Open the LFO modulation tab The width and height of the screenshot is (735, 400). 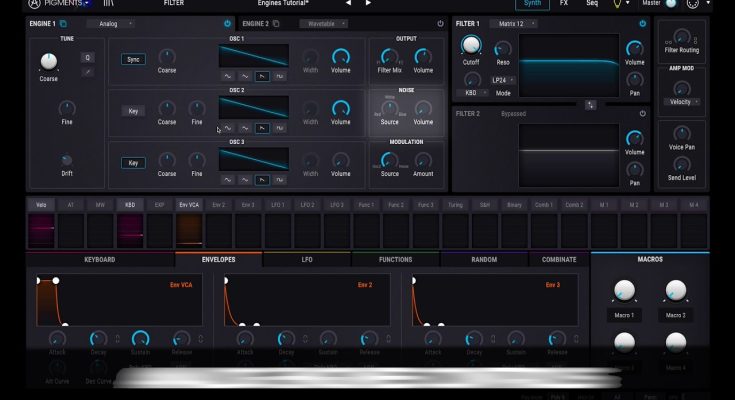306,259
